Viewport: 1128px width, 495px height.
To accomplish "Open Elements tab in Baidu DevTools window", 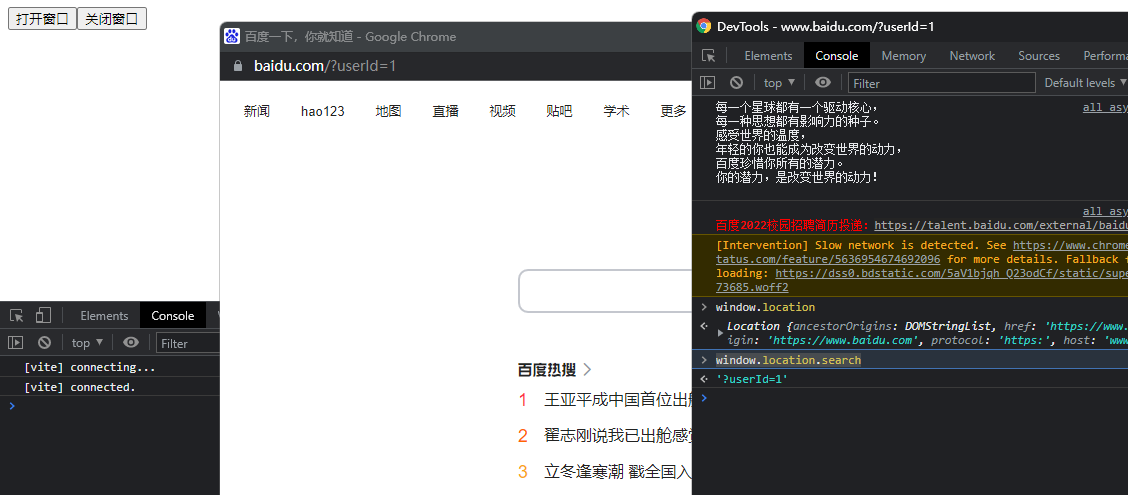I will click(x=768, y=55).
